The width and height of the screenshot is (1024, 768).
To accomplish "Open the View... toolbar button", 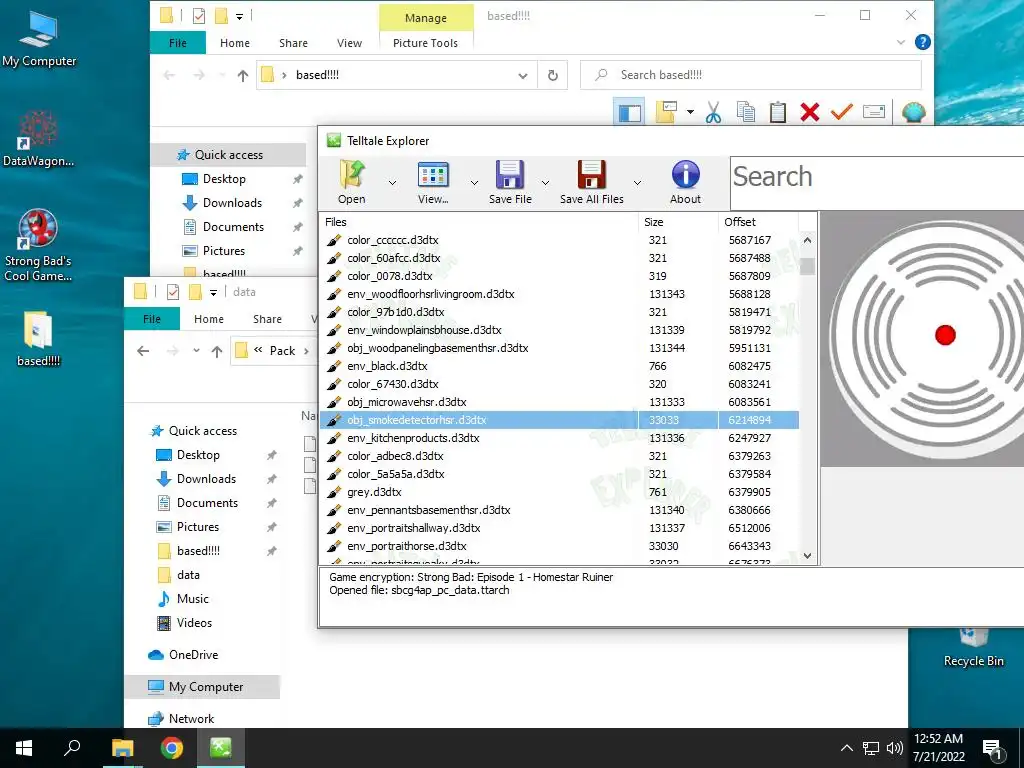I will pos(433,183).
